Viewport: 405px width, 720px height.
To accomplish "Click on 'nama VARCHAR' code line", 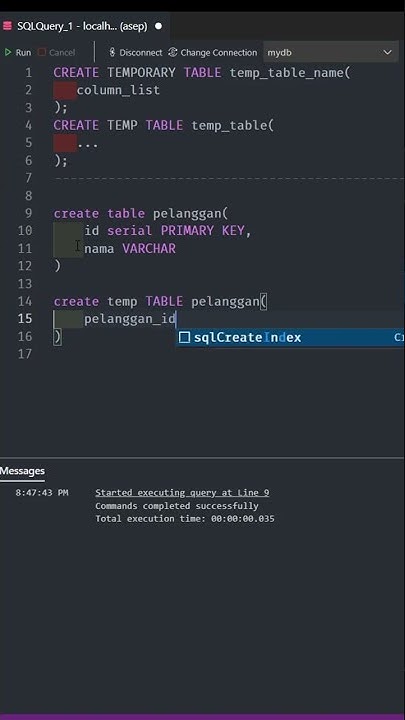I will pos(130,249).
